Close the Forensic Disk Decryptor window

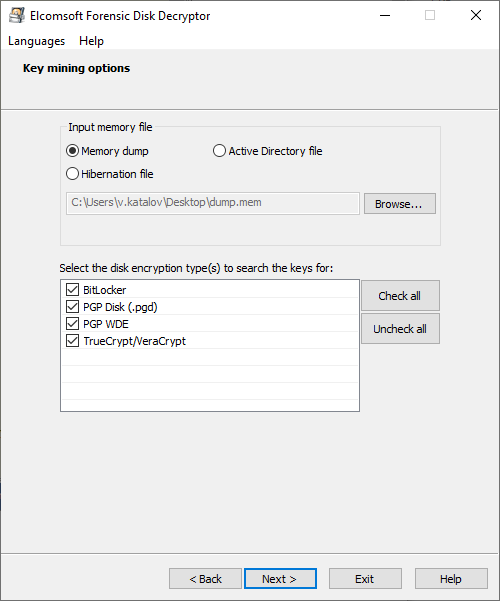(476, 15)
